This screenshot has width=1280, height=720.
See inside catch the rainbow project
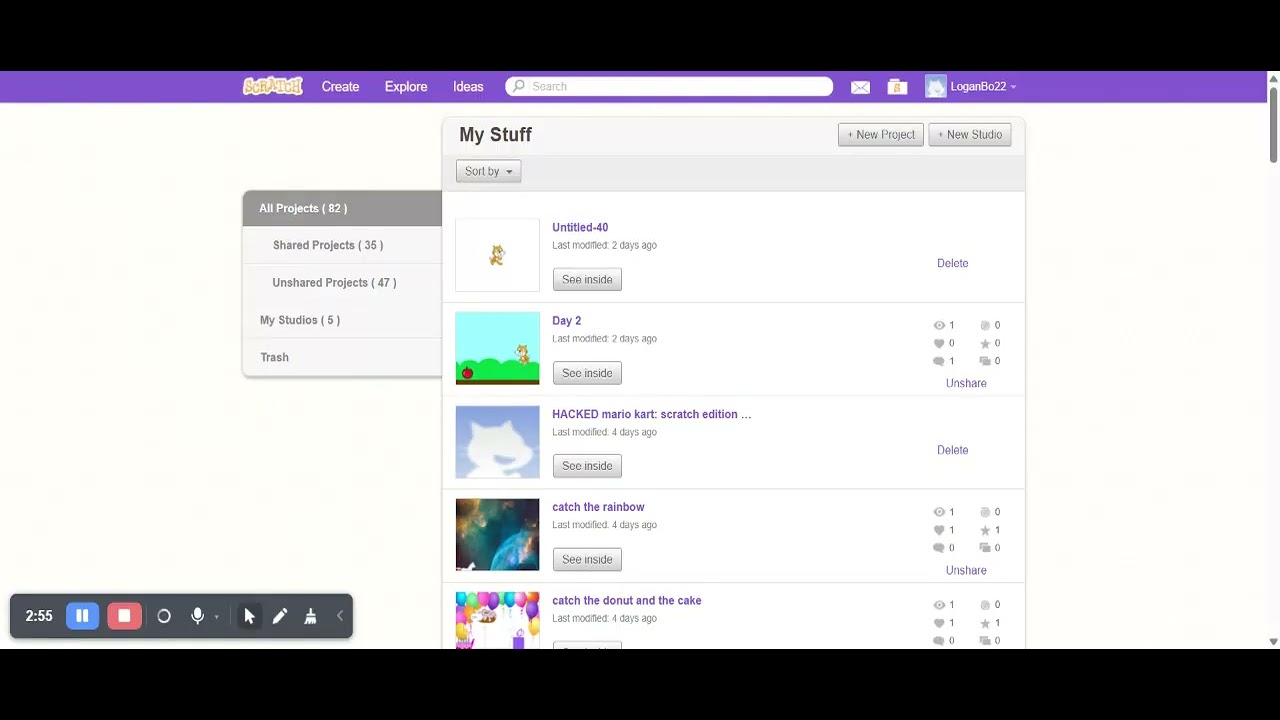pos(587,560)
